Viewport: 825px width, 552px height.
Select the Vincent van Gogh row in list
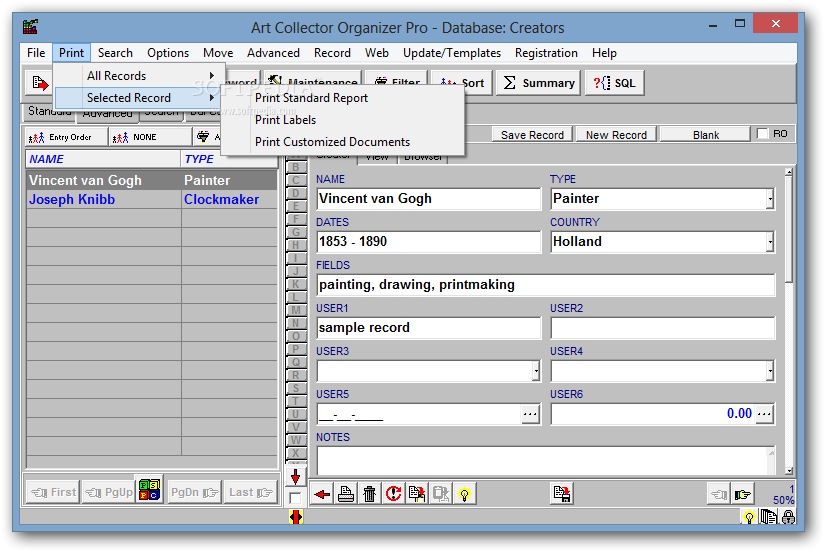pyautogui.click(x=152, y=180)
